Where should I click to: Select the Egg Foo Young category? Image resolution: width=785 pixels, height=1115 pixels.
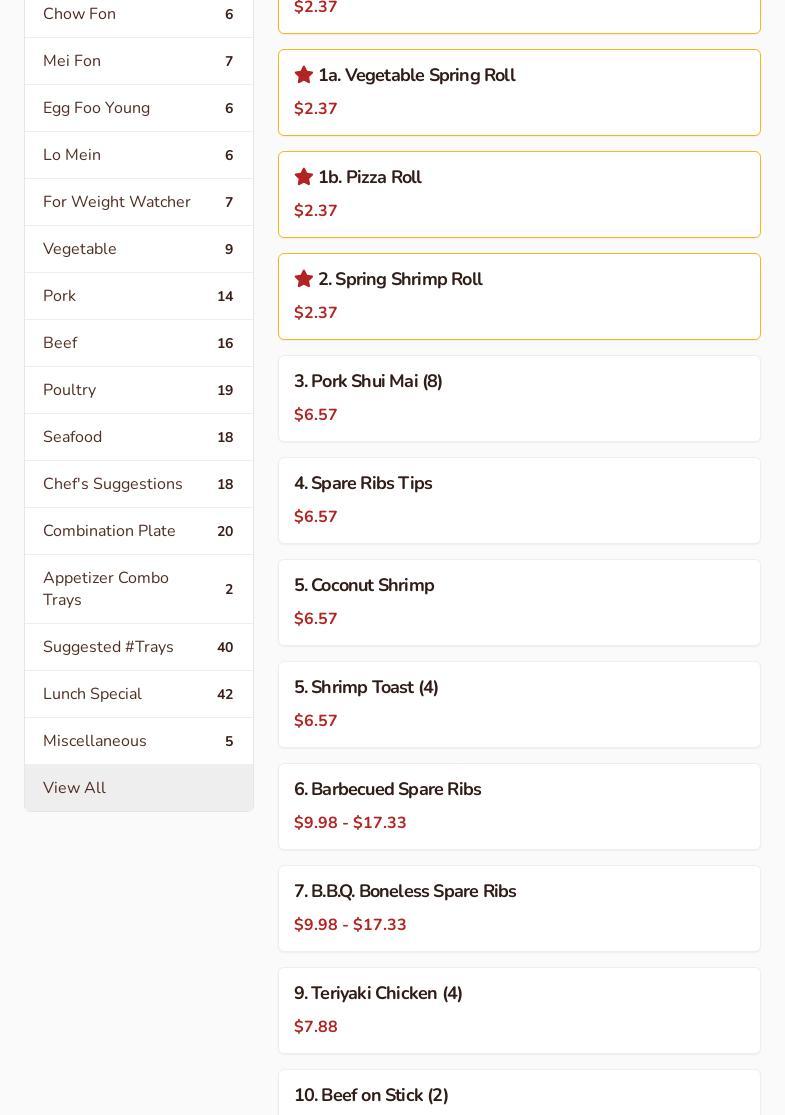[138, 108]
